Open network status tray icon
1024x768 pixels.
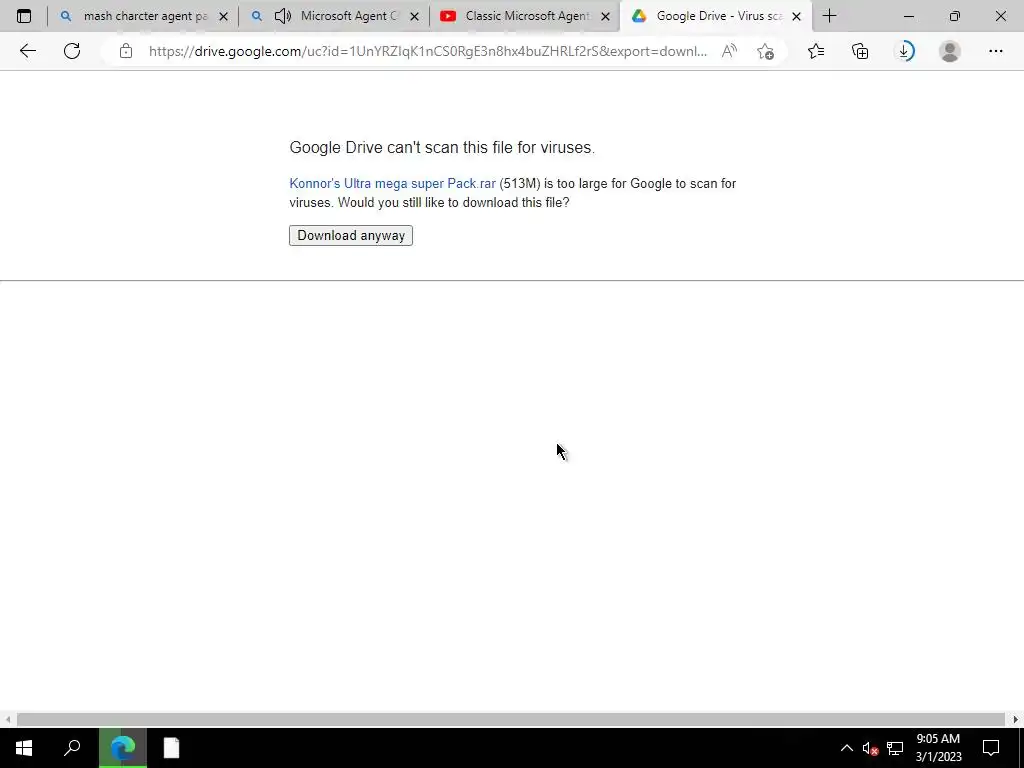pyautogui.click(x=895, y=748)
